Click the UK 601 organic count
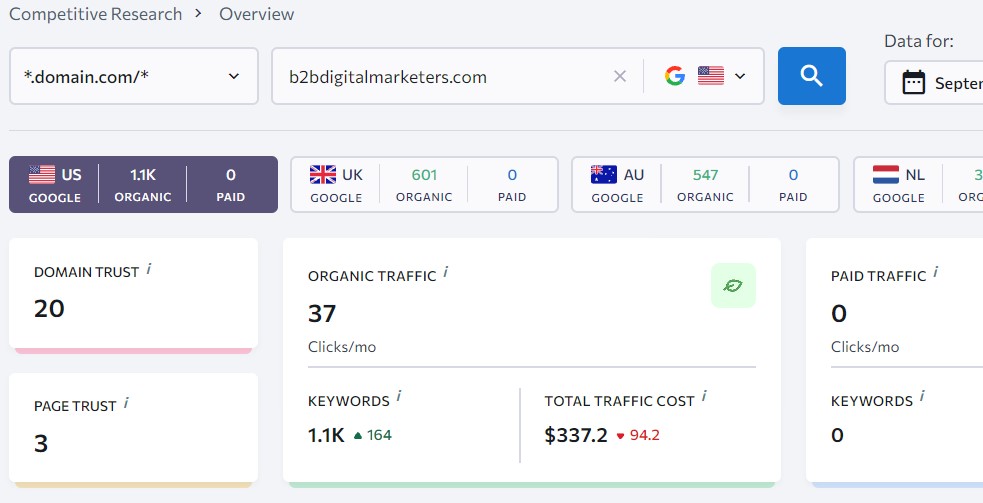 point(424,175)
